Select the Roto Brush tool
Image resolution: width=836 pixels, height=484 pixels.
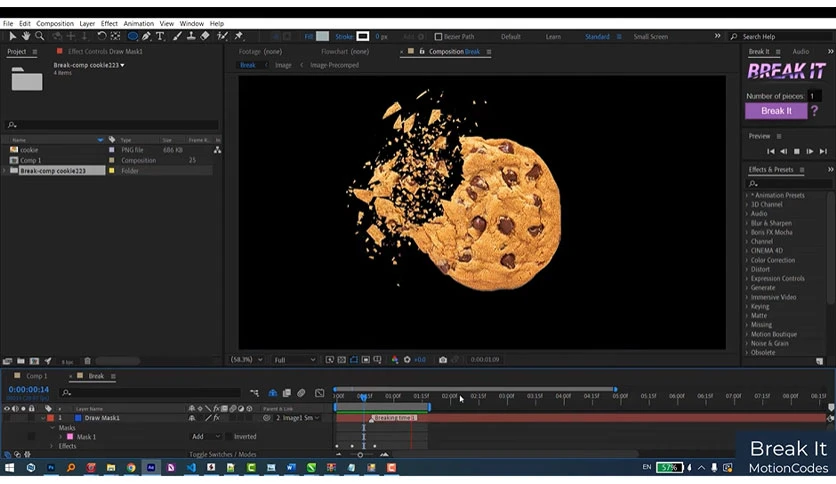(x=223, y=36)
